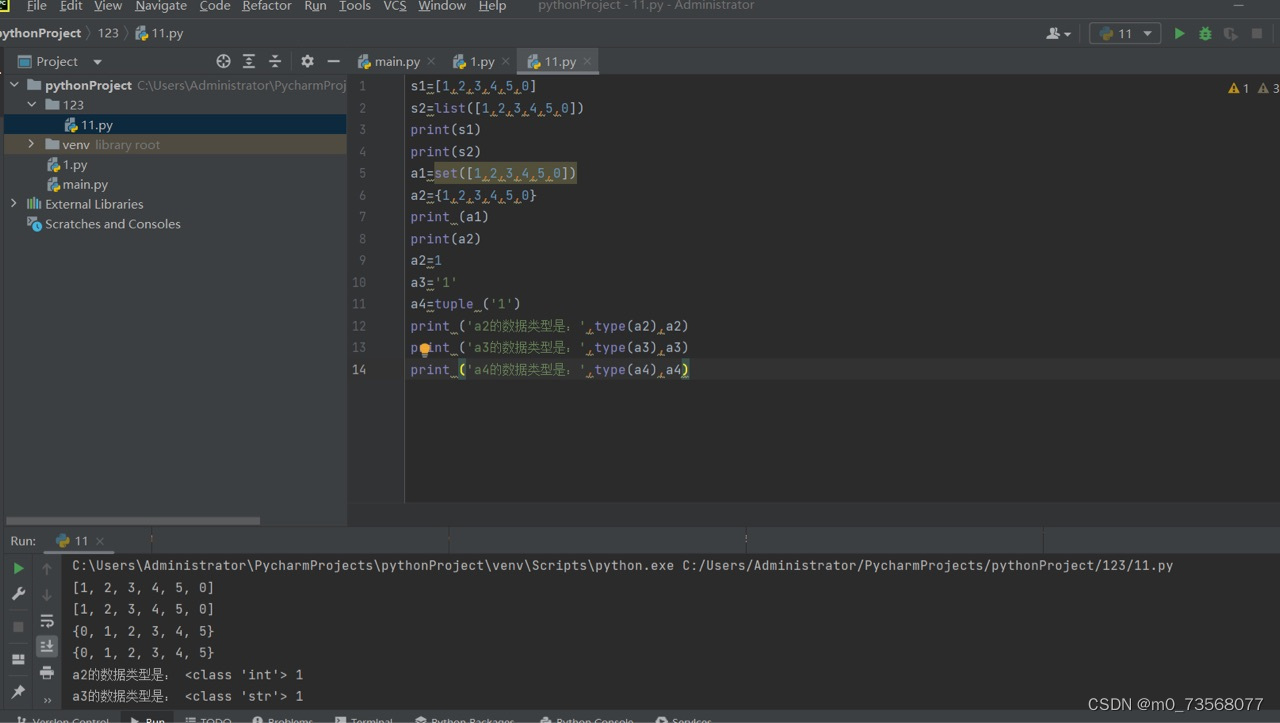Open the Tools menu
The height and width of the screenshot is (723, 1280).
[x=355, y=6]
